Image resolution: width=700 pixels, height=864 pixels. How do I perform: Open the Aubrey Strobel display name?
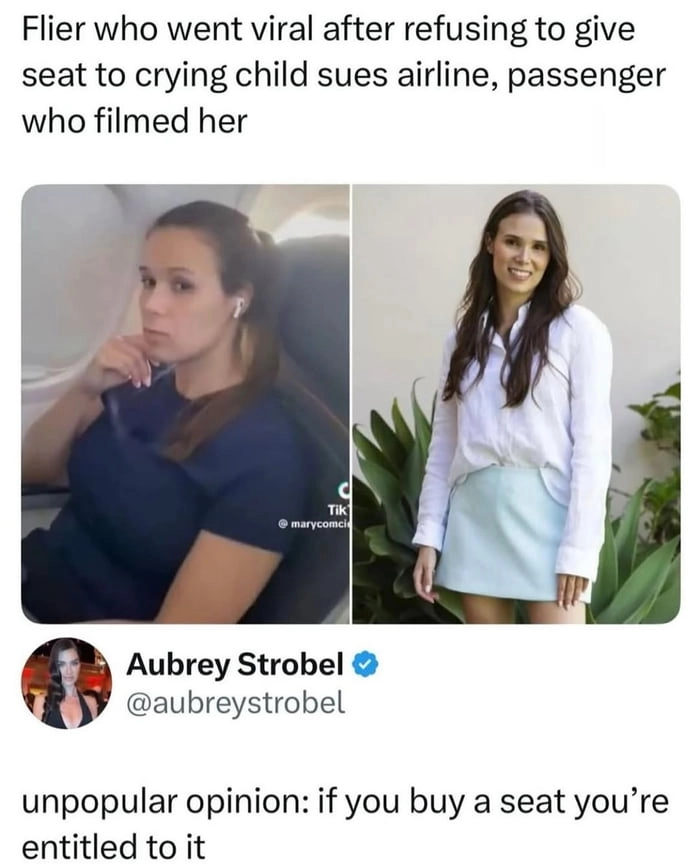tap(236, 664)
